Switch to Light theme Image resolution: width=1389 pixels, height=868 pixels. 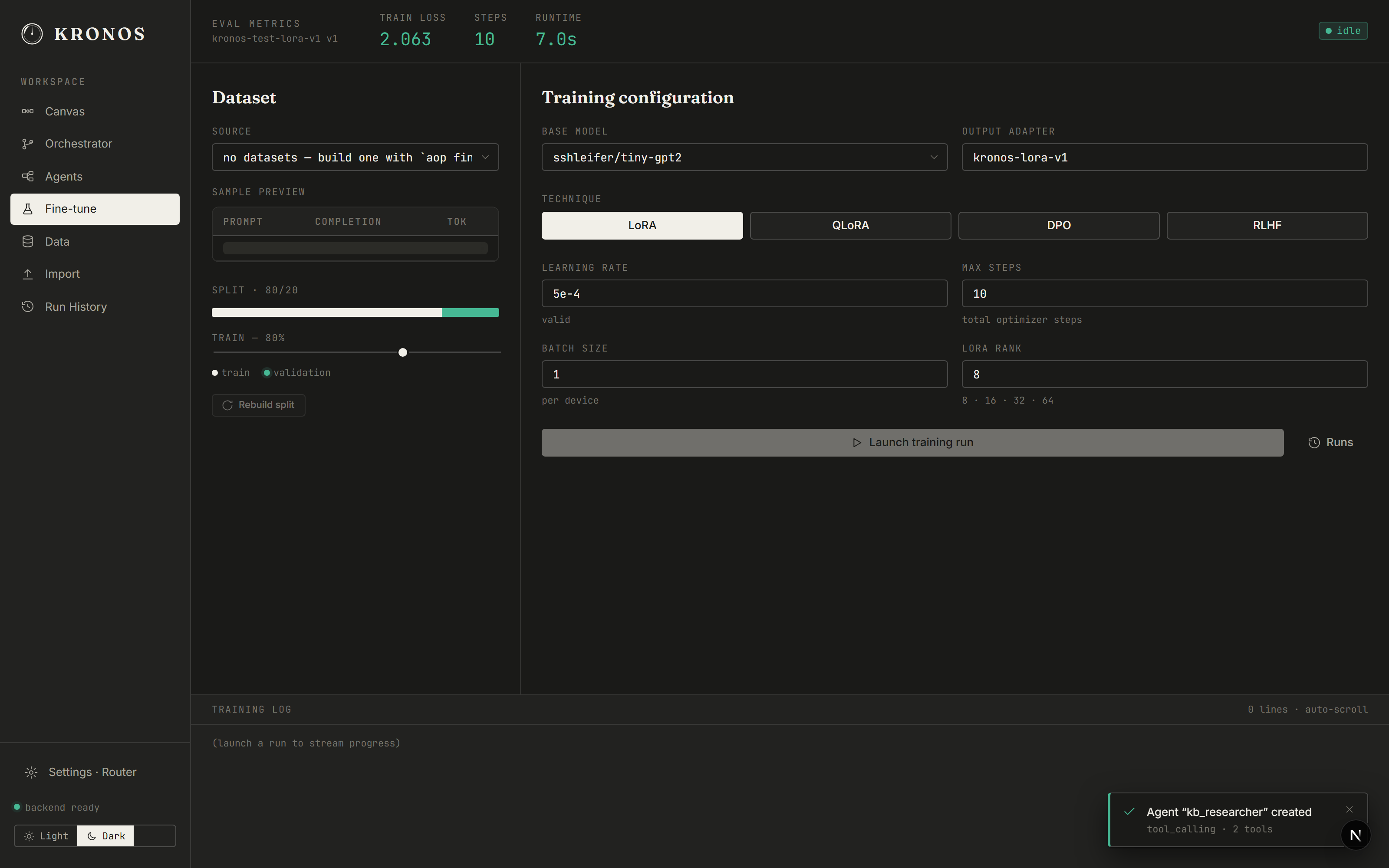pyautogui.click(x=46, y=836)
